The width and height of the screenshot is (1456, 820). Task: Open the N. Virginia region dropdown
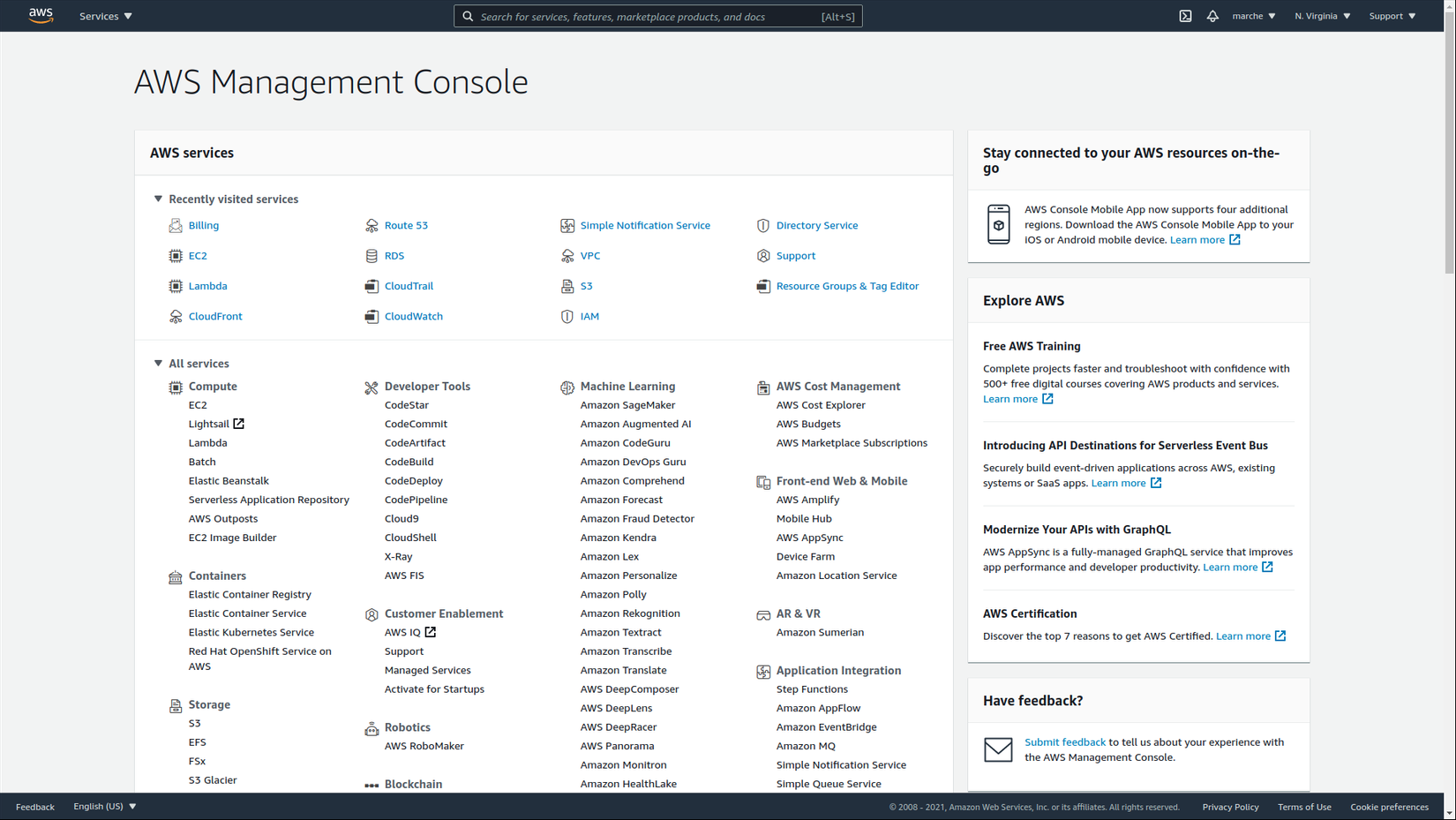pyautogui.click(x=1322, y=16)
